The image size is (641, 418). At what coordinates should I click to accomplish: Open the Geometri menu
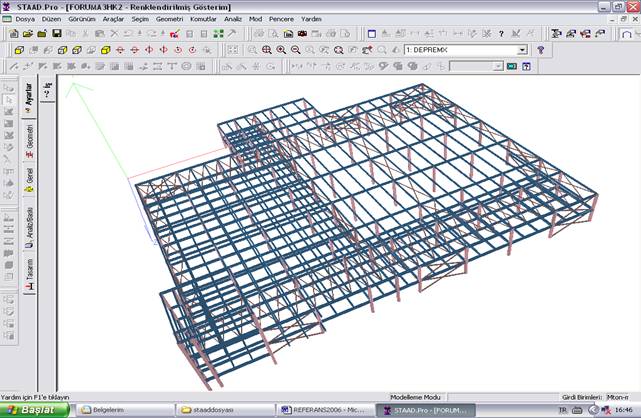170,19
